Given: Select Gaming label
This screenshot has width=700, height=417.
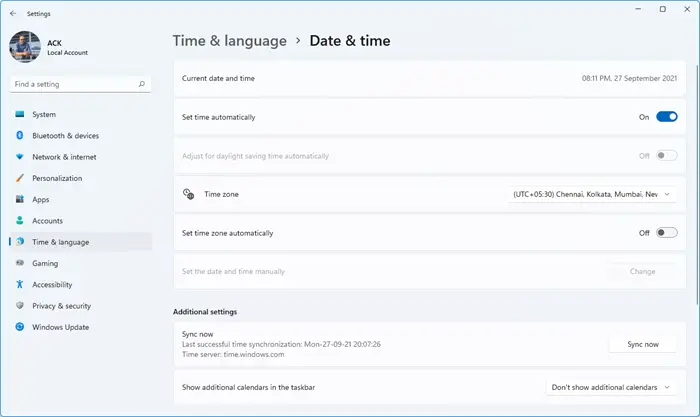Looking at the screenshot, I should [x=45, y=263].
